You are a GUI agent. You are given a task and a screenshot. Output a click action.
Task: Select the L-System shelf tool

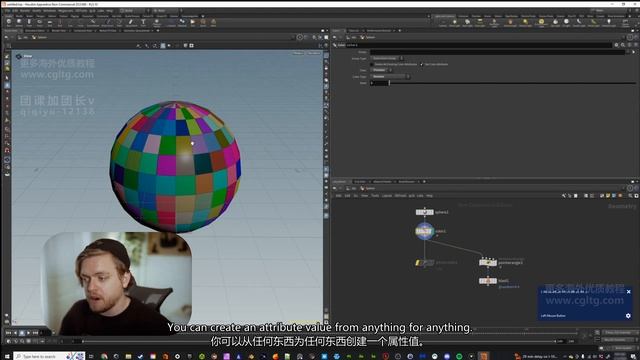(x=171, y=23)
